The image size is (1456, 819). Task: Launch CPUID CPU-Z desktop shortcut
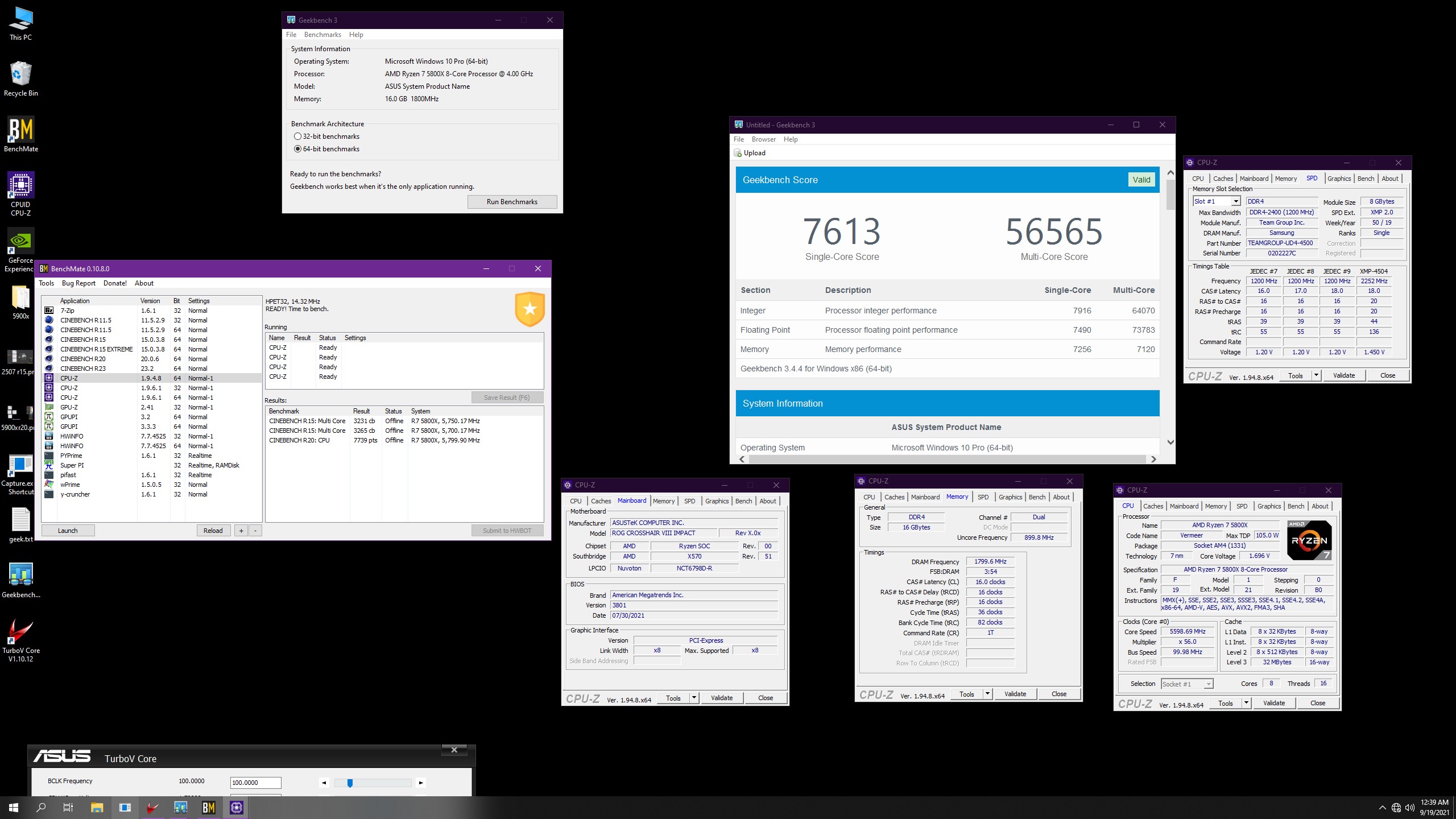coord(21,194)
